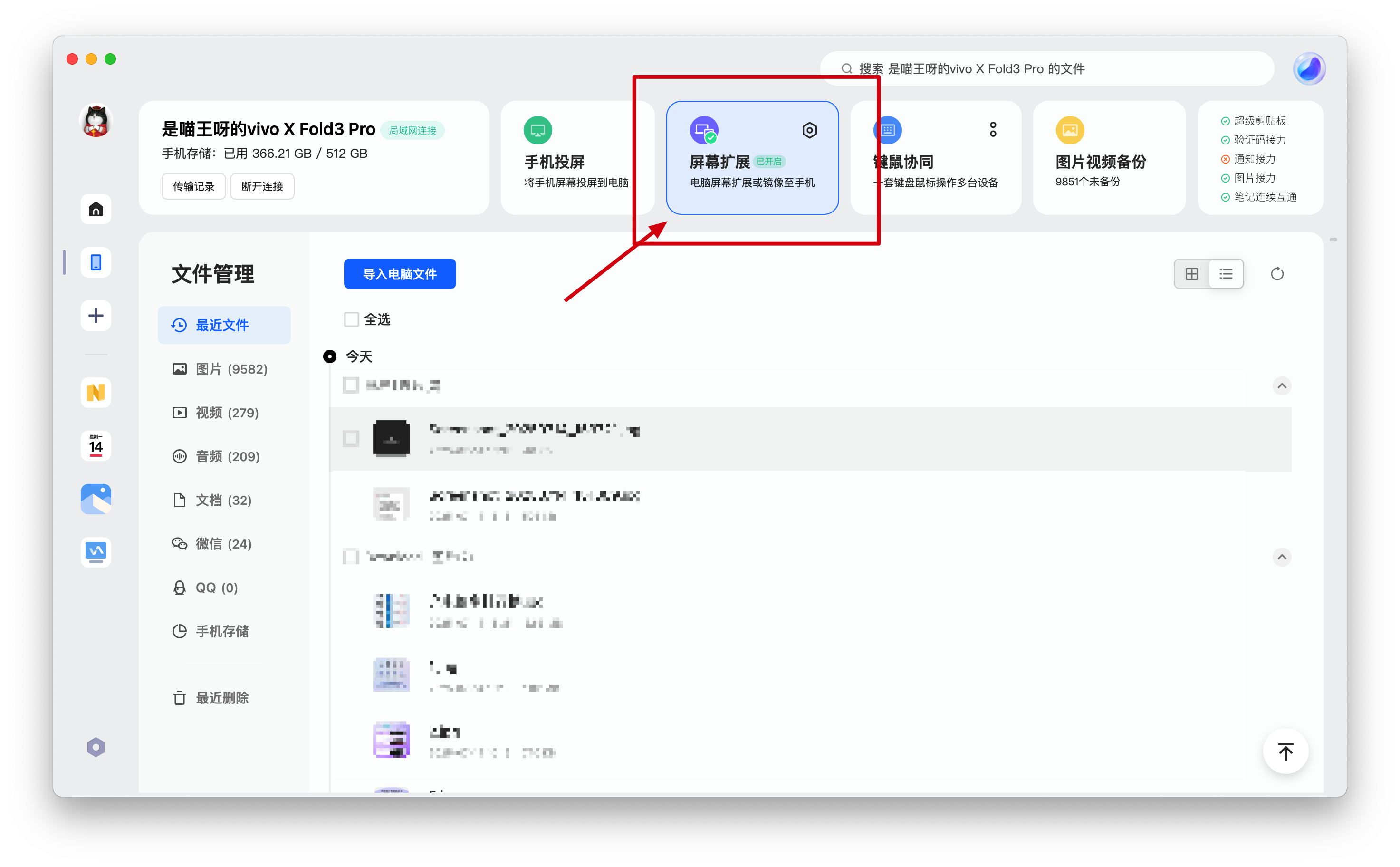Open the blue orb assistant icon

point(1309,69)
